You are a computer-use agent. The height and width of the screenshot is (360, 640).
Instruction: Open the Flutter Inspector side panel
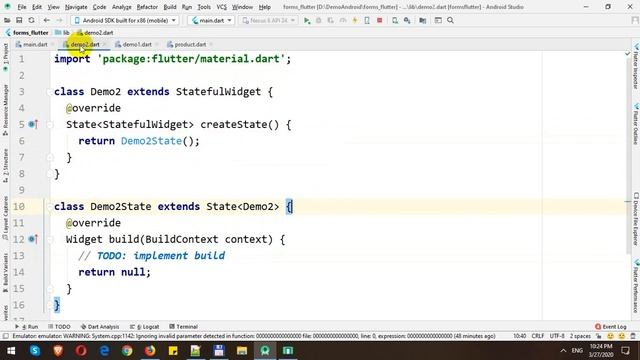click(x=636, y=67)
